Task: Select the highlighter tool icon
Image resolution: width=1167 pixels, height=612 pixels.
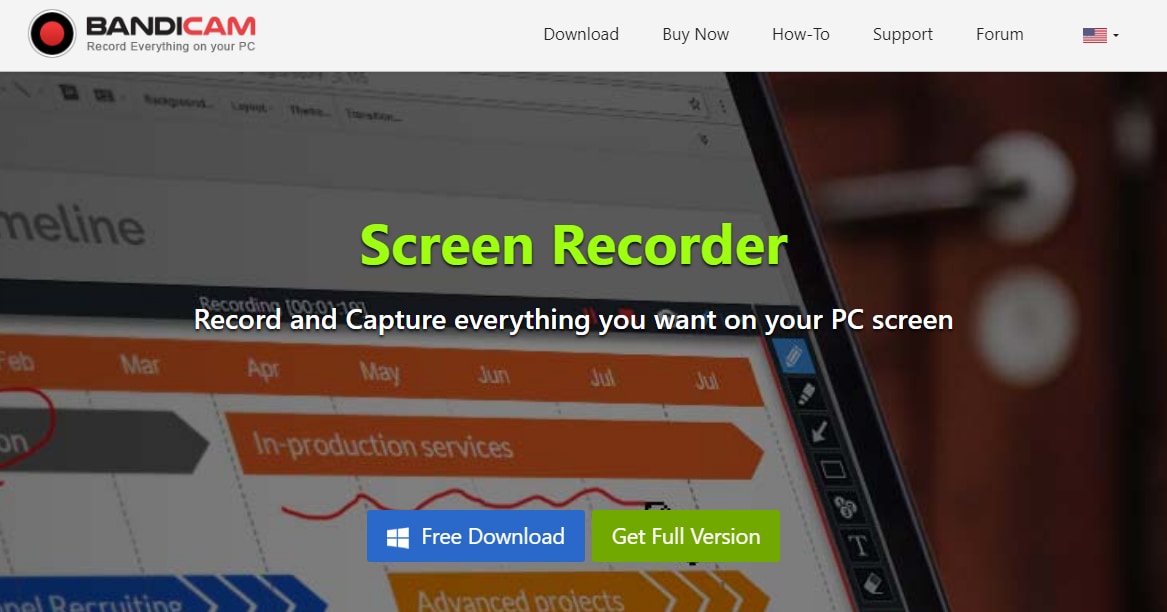Action: tap(807, 395)
